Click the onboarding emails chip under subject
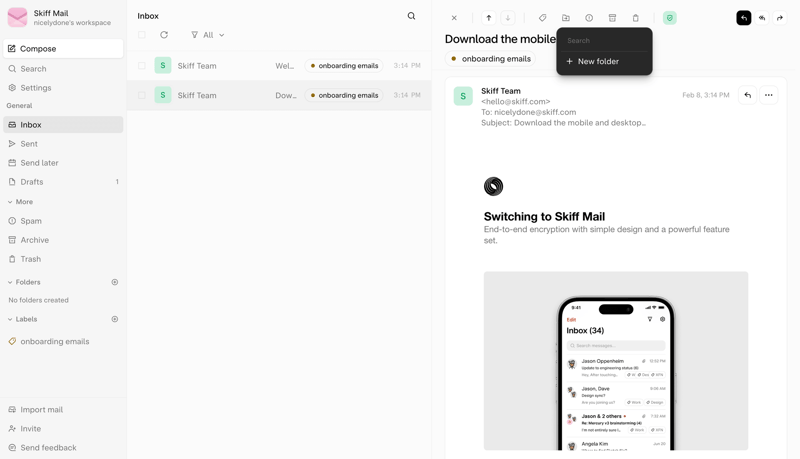 [x=490, y=59]
